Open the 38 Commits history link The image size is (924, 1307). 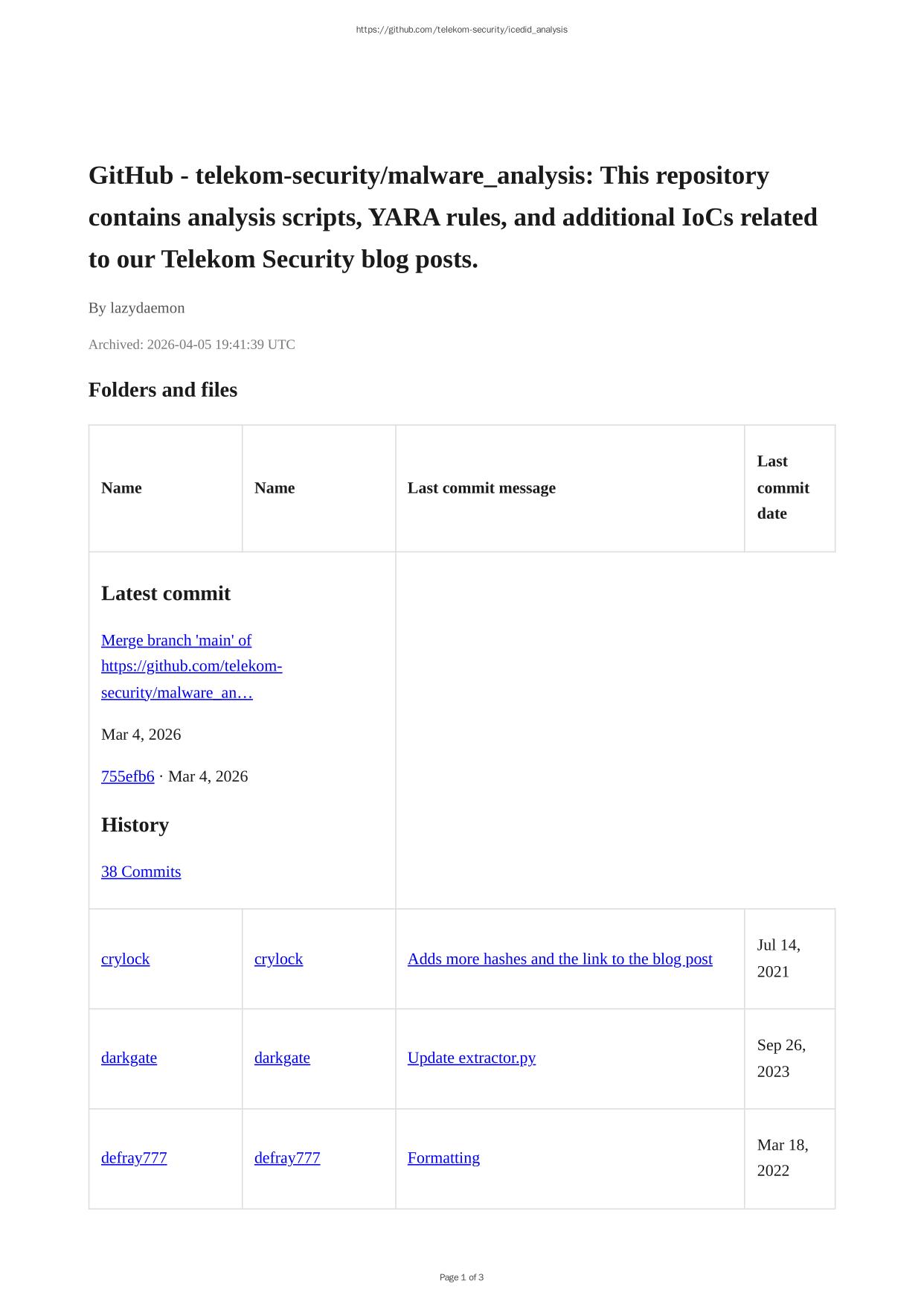[x=141, y=872]
